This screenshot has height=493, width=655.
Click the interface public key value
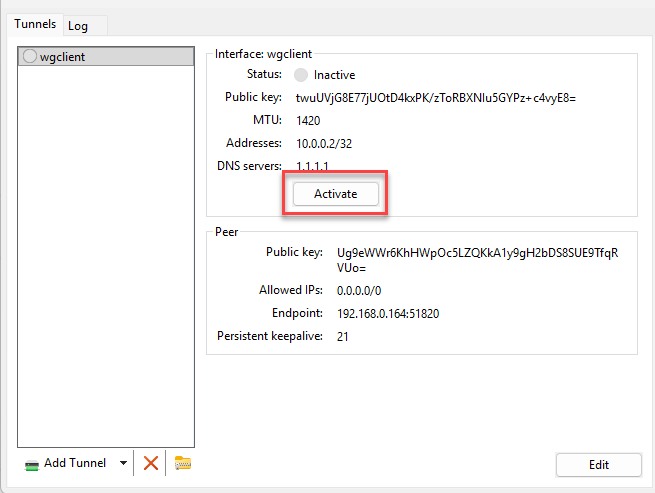pyautogui.click(x=436, y=98)
